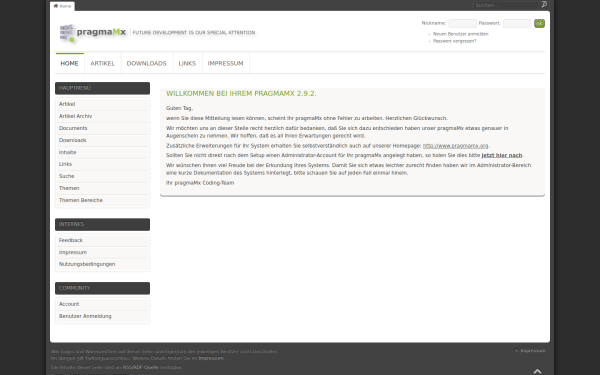Submit login with the ok button
Image resolution: width=600 pixels, height=375 pixels.
(x=539, y=23)
